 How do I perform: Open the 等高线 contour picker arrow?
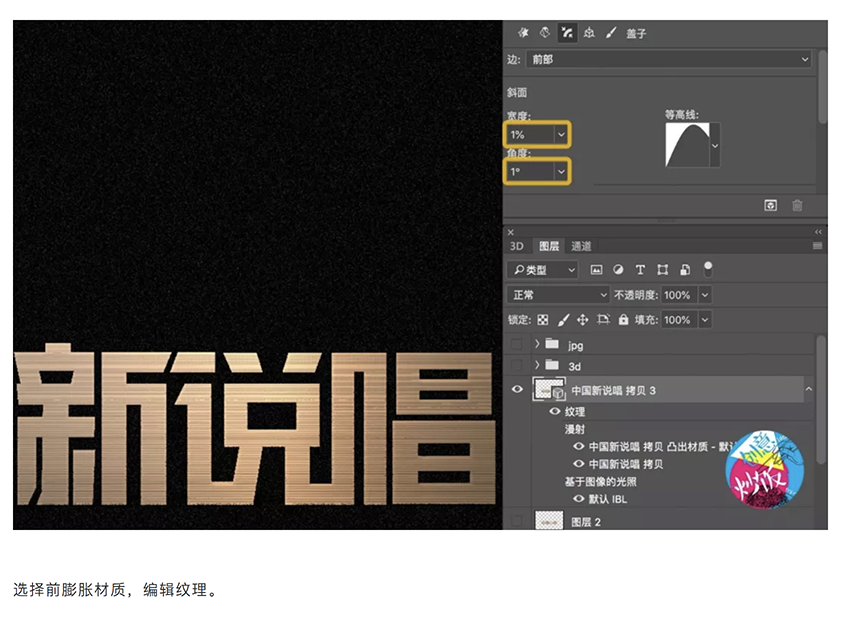[x=715, y=145]
